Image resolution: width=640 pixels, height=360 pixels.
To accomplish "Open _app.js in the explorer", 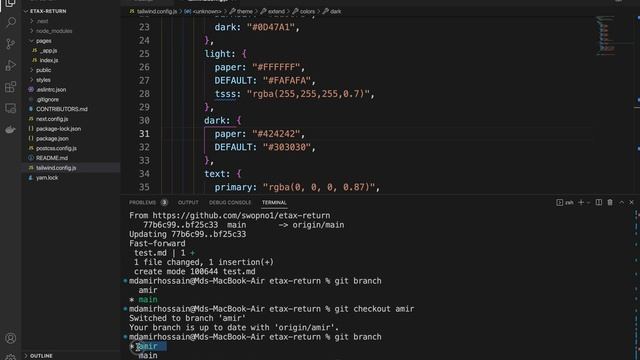I will pos(49,51).
